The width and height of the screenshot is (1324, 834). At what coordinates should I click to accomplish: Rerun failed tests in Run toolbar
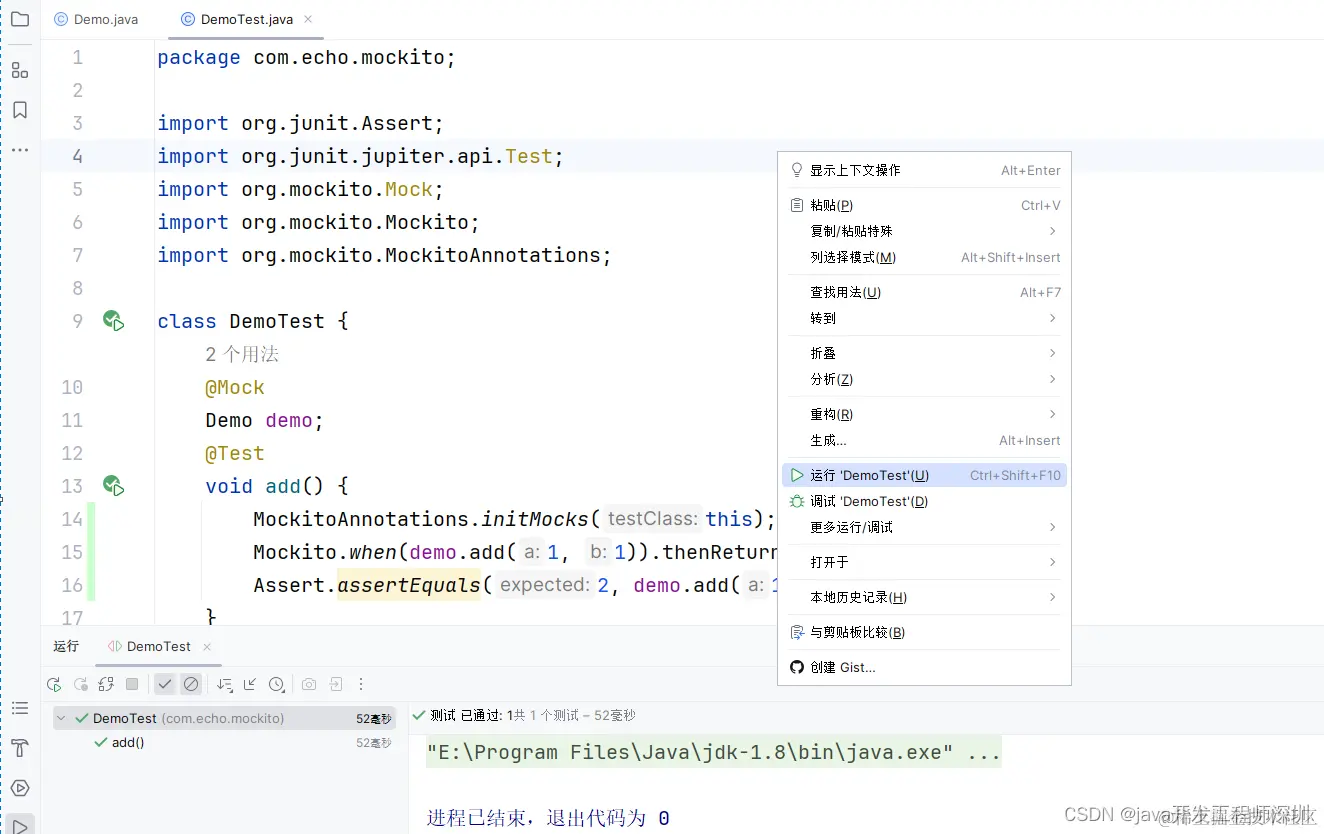[80, 685]
